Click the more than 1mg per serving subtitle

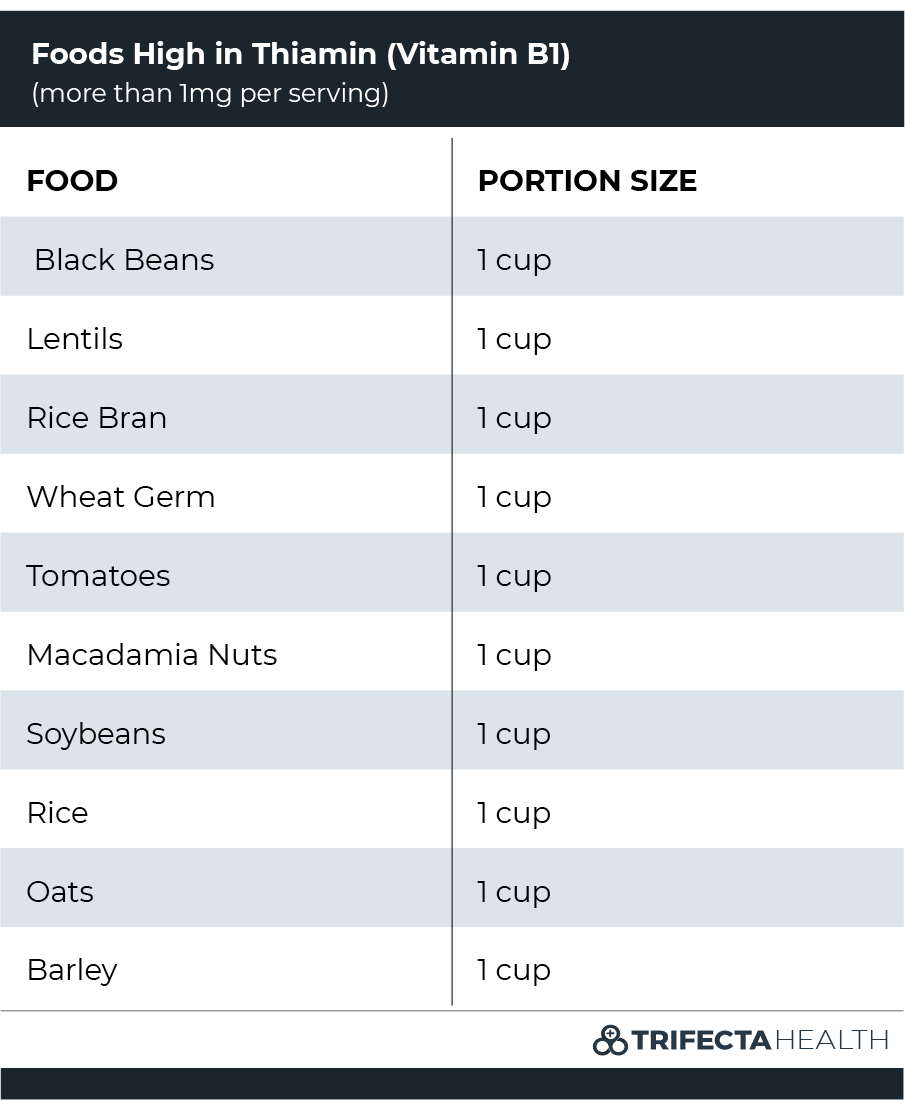coord(210,93)
